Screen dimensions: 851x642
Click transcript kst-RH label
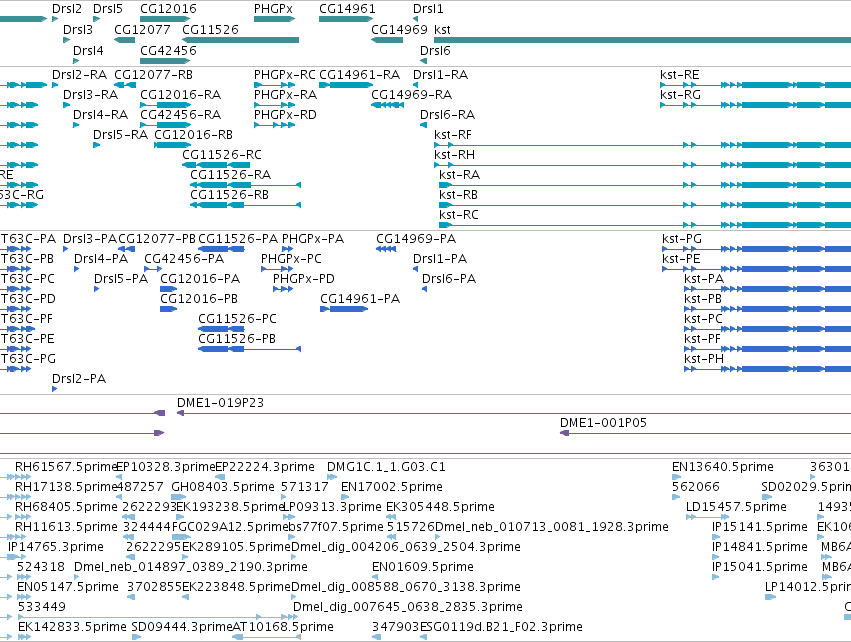pos(454,155)
